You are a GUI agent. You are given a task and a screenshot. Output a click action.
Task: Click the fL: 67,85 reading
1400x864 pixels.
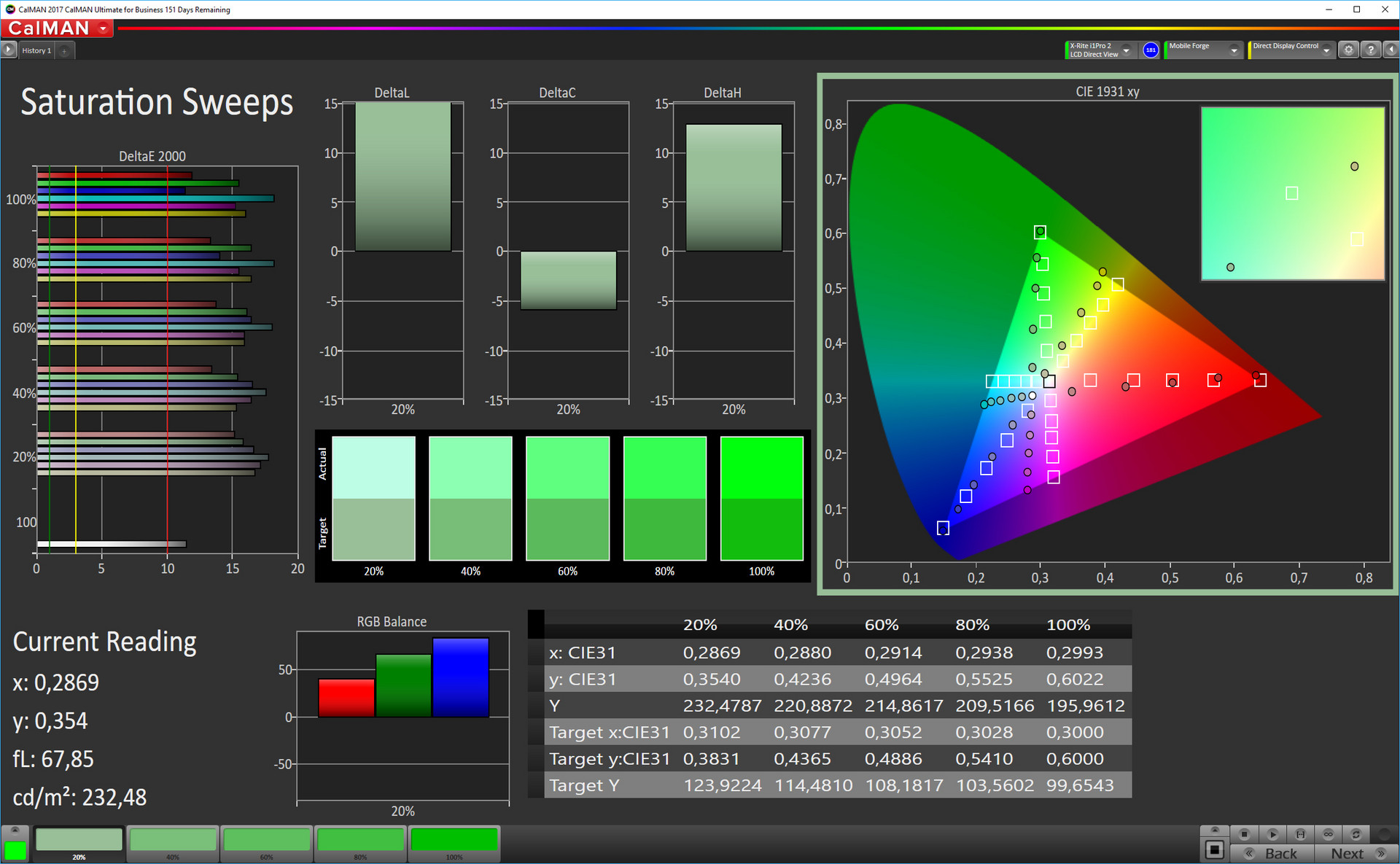point(53,759)
